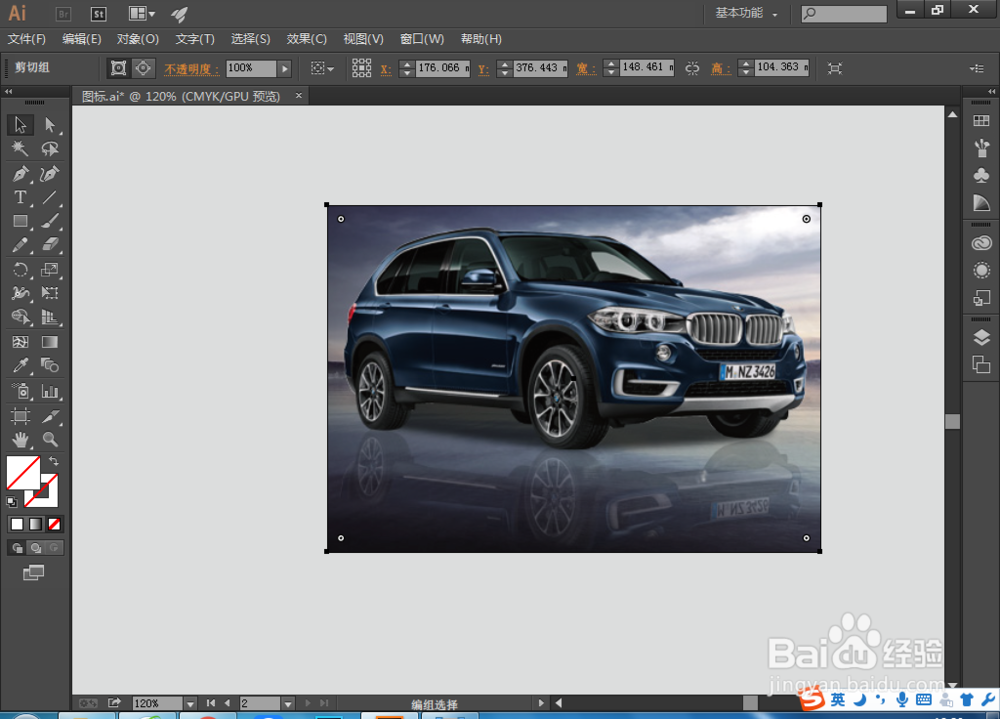Click the 不透明度 opacity label link
The height and width of the screenshot is (719, 1000).
190,69
